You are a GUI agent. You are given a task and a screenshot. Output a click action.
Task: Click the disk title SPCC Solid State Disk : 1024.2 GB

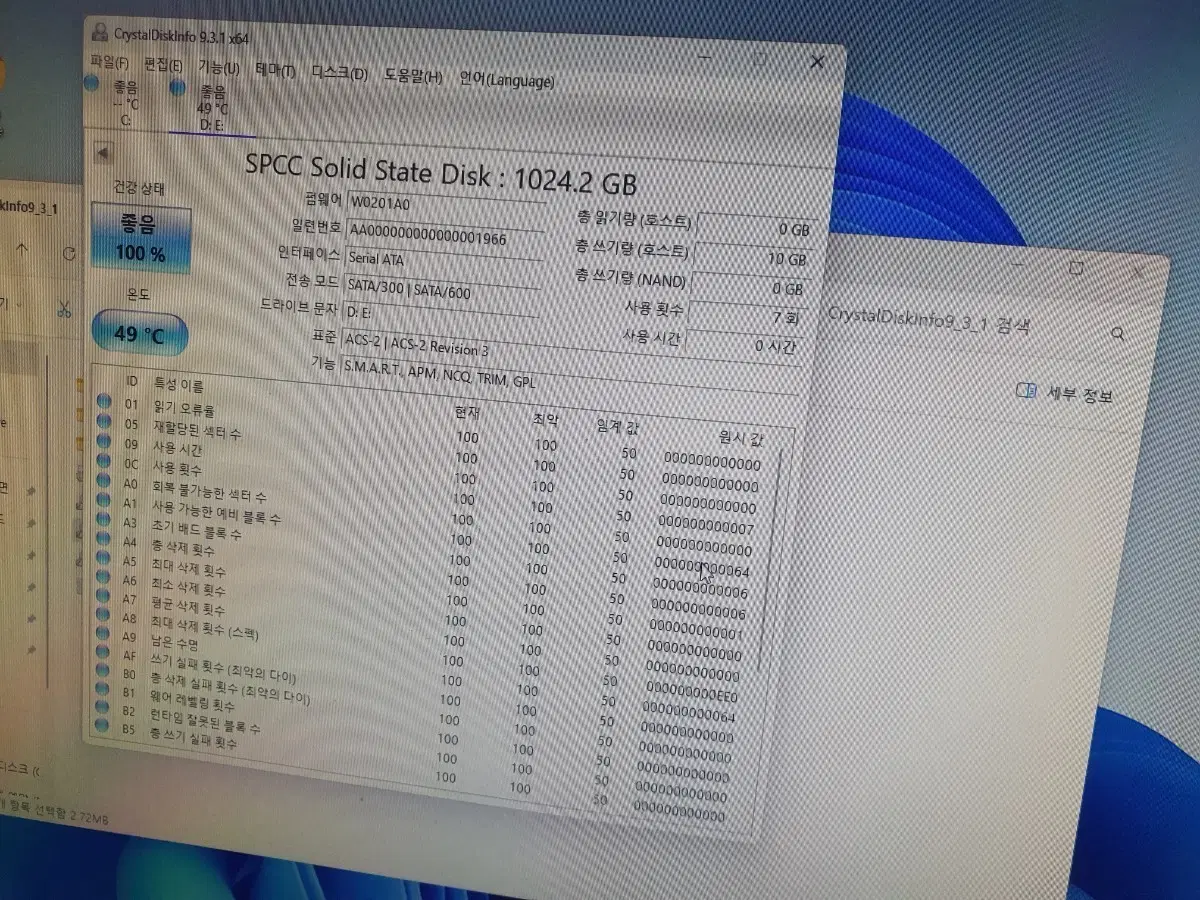point(441,173)
